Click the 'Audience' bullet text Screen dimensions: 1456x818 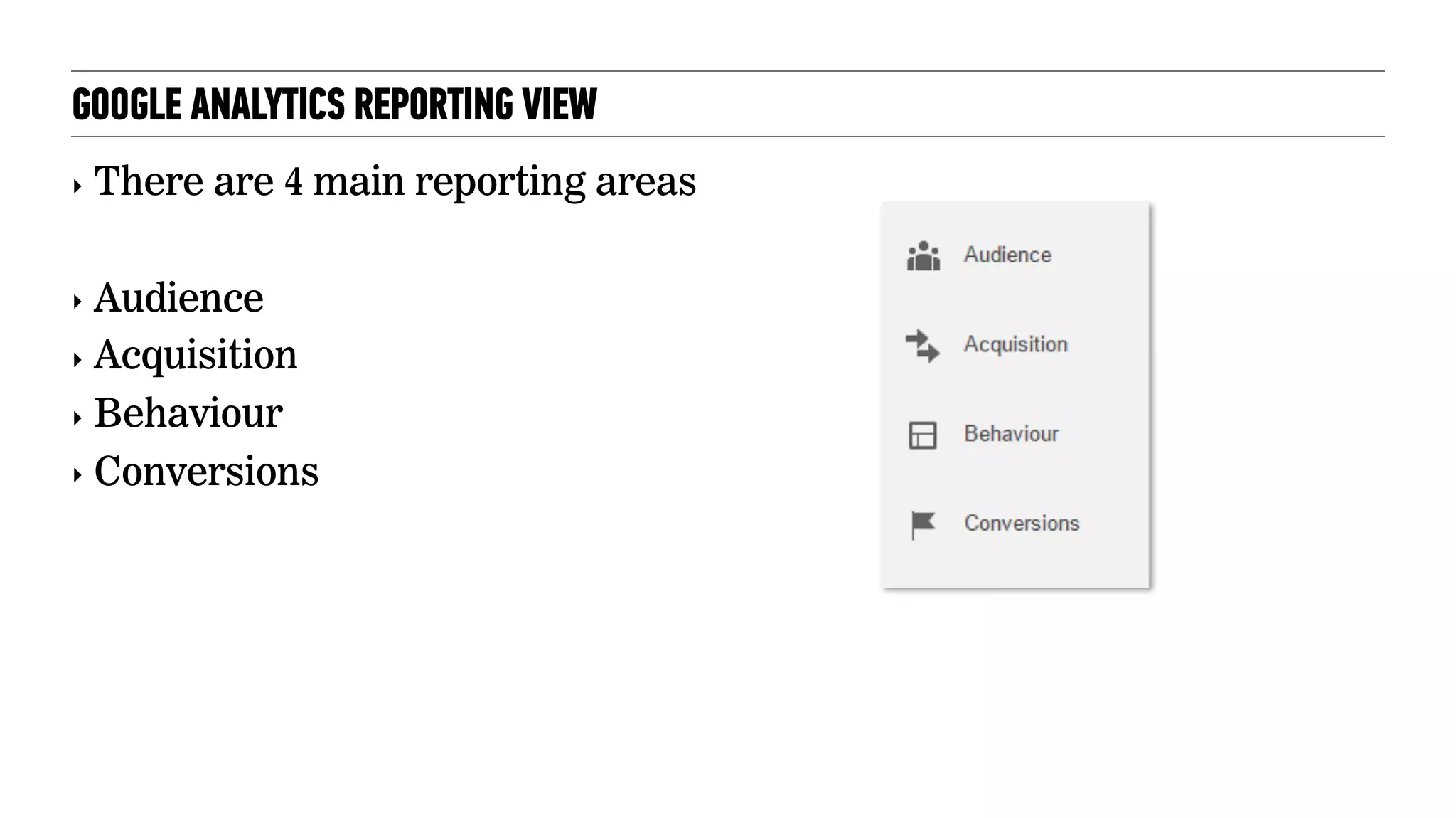coord(178,297)
